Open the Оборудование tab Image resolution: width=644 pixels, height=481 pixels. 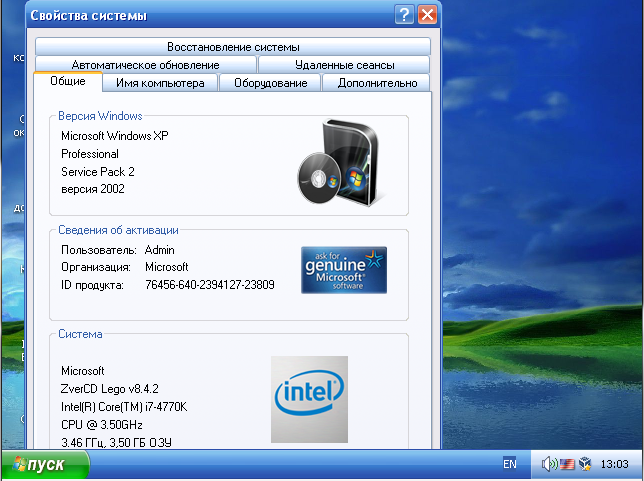pos(270,83)
